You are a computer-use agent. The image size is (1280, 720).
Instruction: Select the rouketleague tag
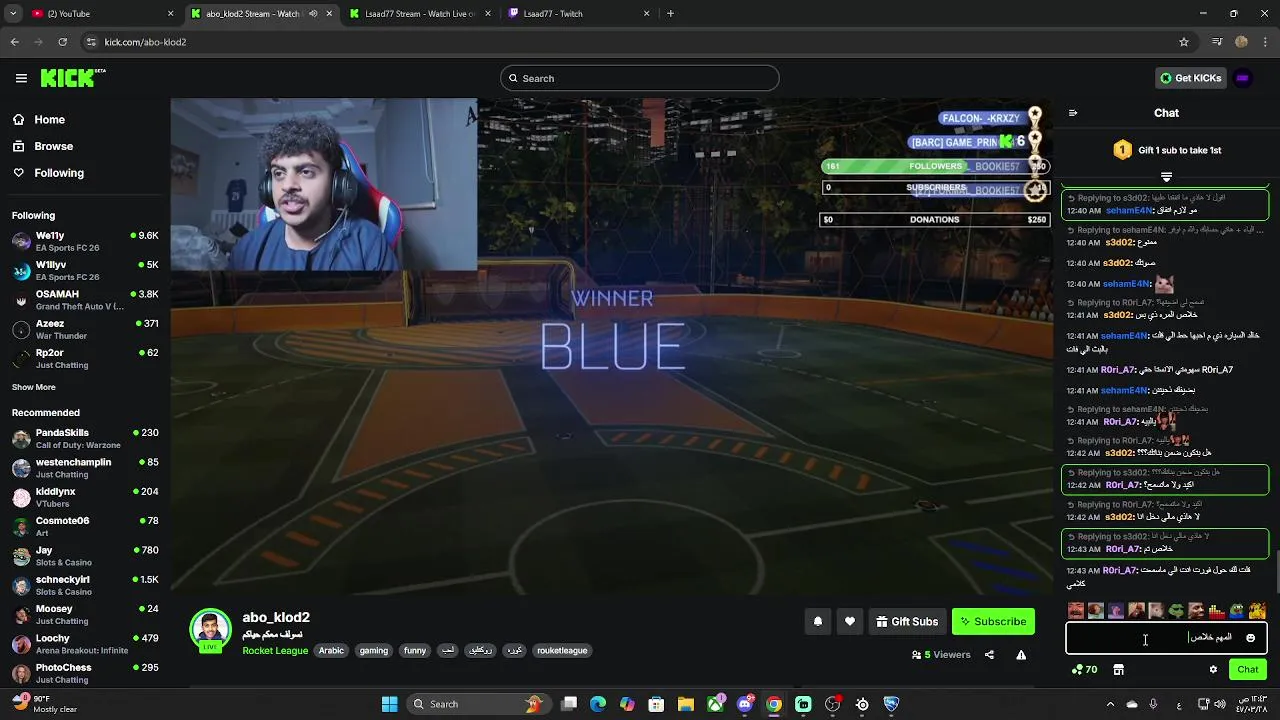click(x=562, y=651)
